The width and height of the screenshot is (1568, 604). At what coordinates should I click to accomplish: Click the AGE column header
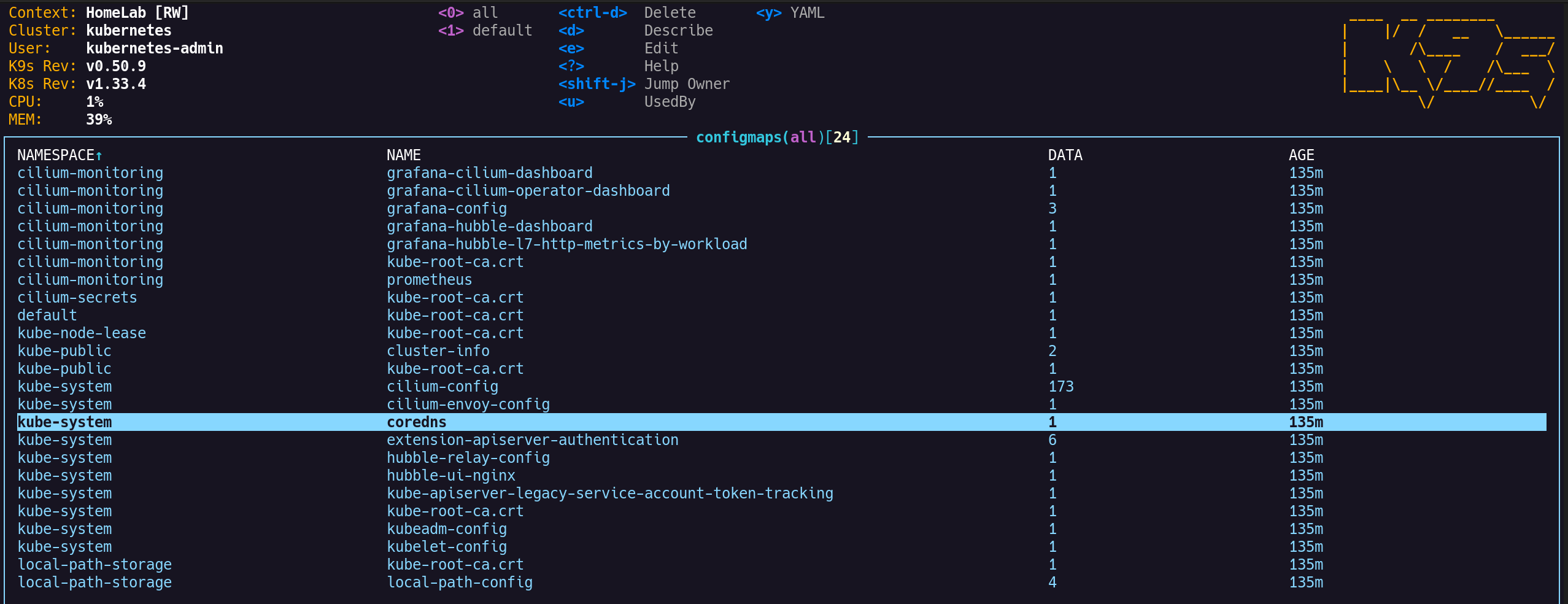(x=1302, y=155)
